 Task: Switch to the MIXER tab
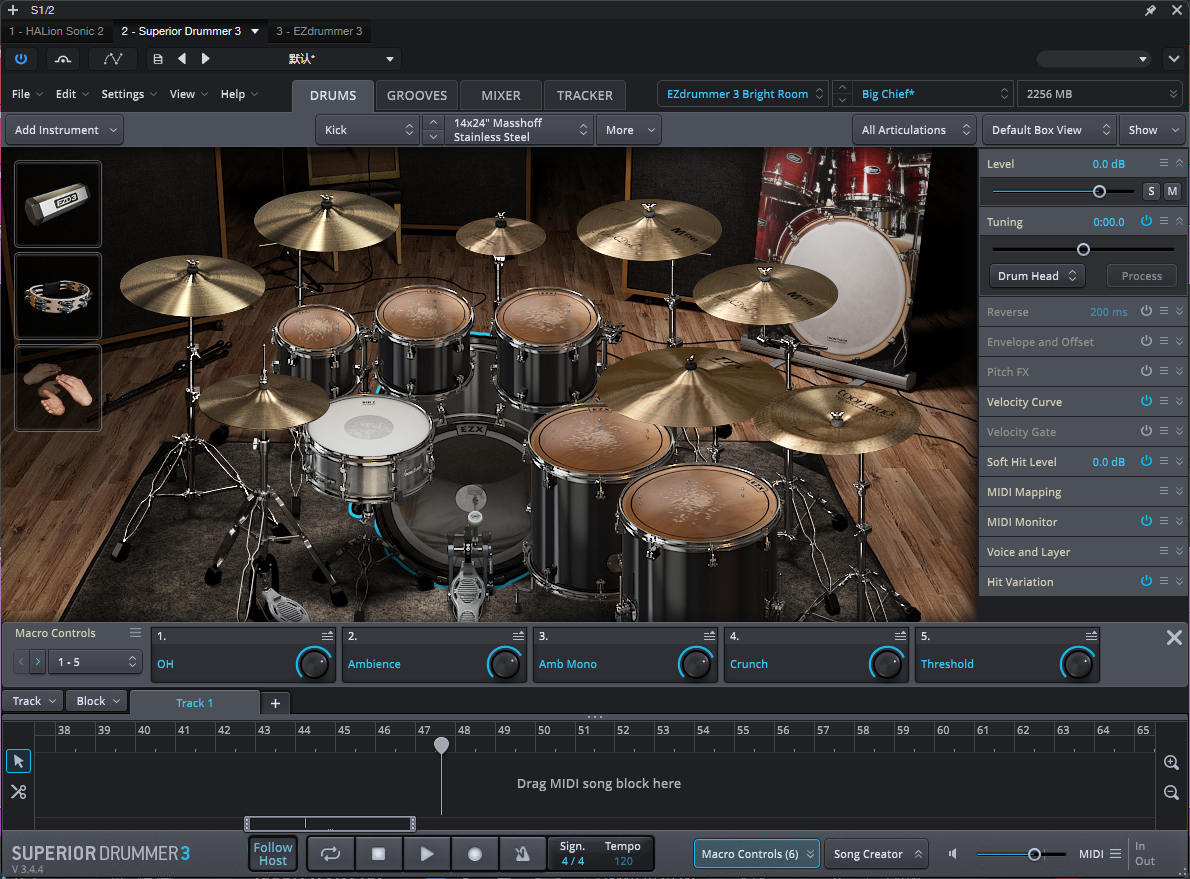(x=501, y=95)
